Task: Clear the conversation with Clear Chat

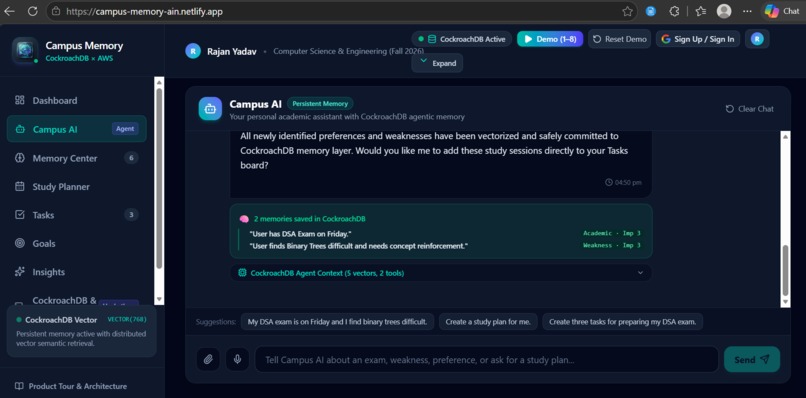Action: click(x=749, y=108)
